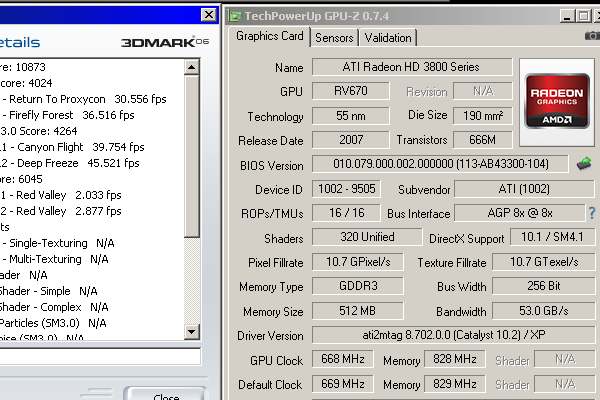The width and height of the screenshot is (600, 400).
Task: Click the 3DMark06 logo
Action: 165,42
